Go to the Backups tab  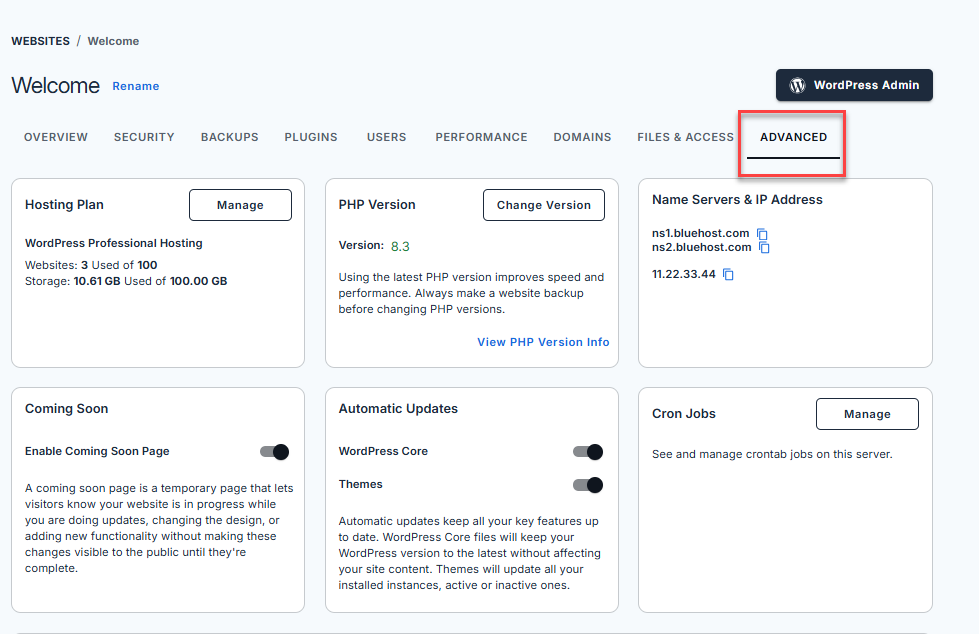(229, 137)
